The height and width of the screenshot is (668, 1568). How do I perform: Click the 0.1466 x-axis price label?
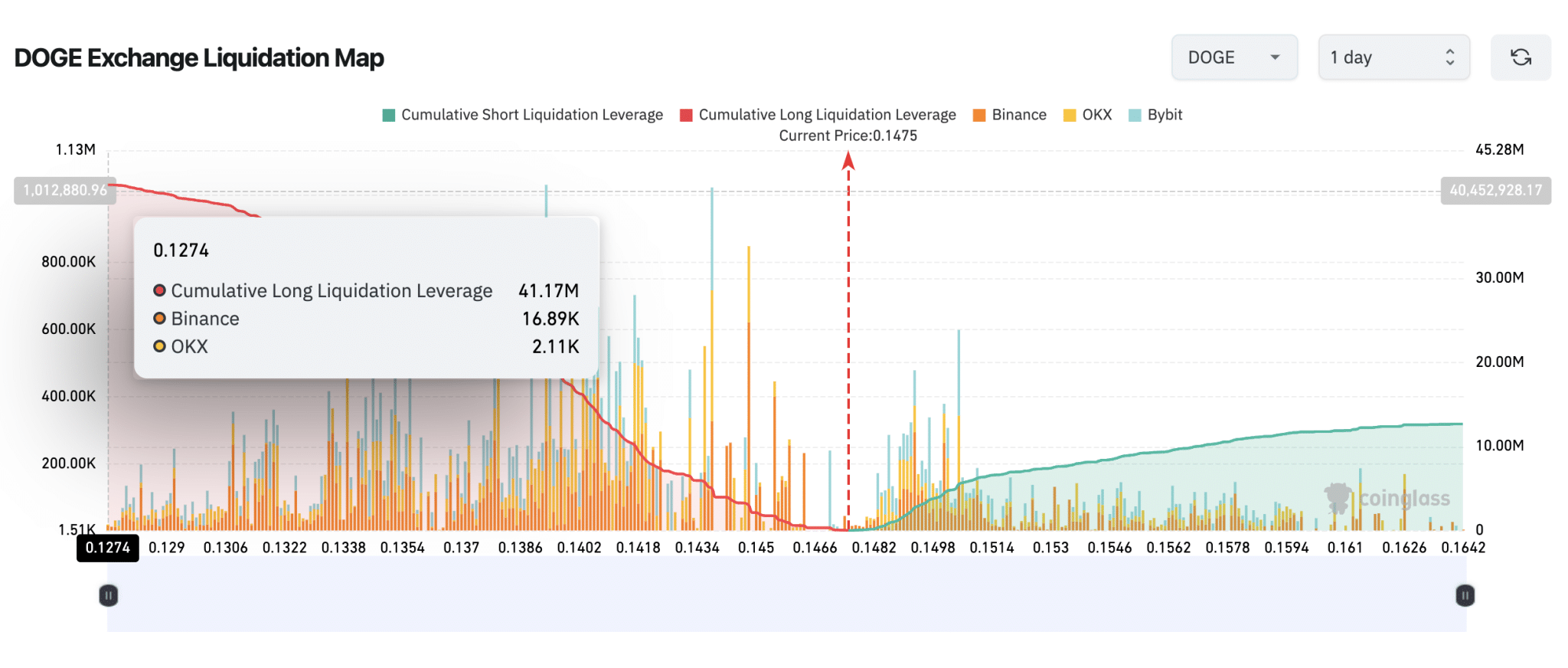[815, 548]
